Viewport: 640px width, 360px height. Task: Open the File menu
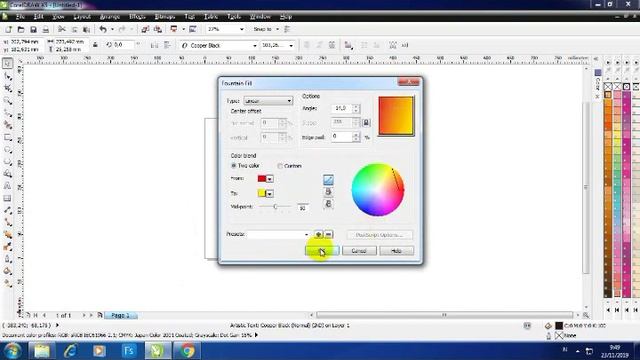pyautogui.click(x=20, y=17)
